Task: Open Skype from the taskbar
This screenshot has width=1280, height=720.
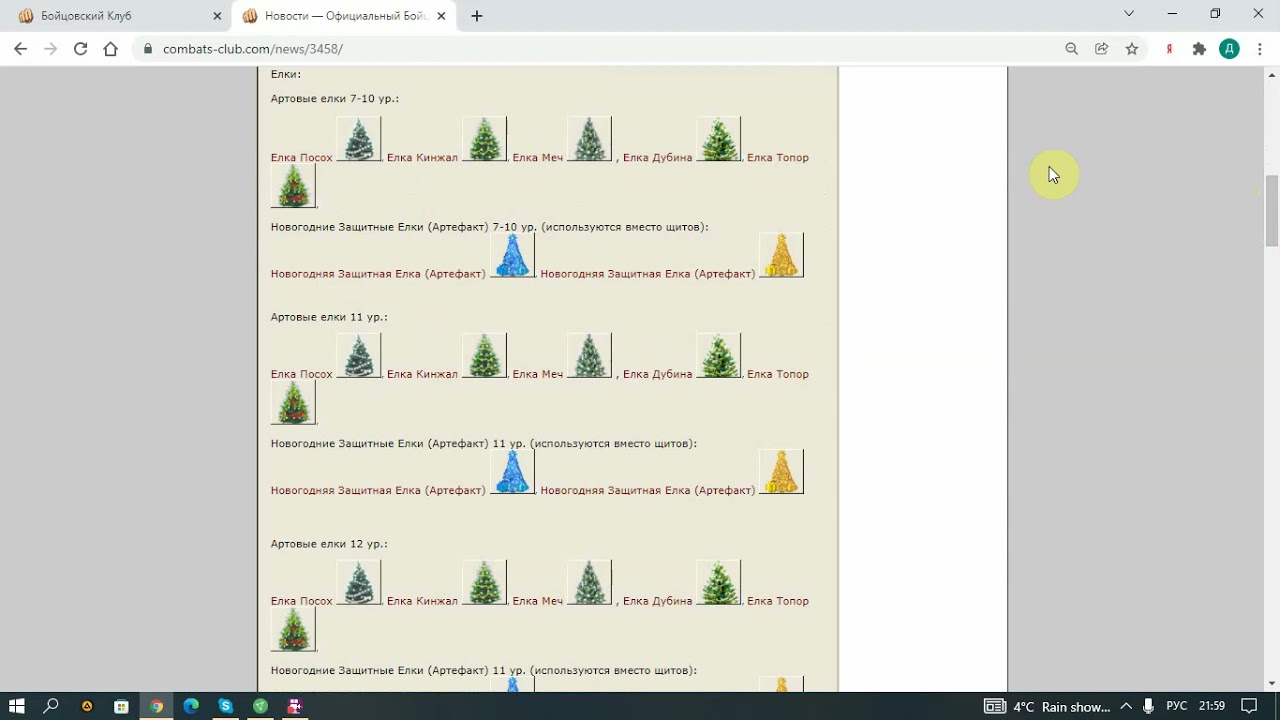Action: [225, 706]
